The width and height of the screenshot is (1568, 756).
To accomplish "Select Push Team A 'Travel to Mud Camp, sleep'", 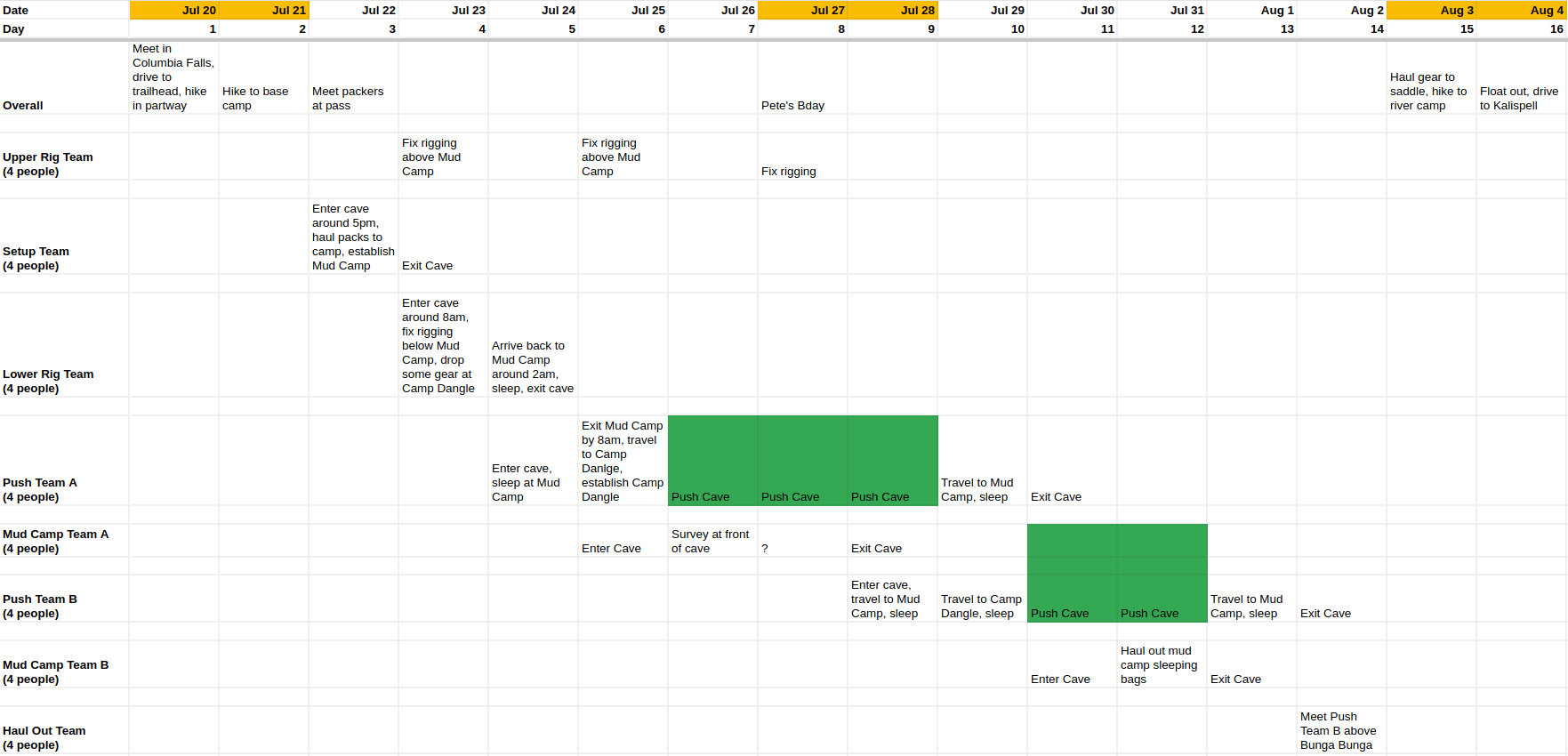I will point(983,461).
